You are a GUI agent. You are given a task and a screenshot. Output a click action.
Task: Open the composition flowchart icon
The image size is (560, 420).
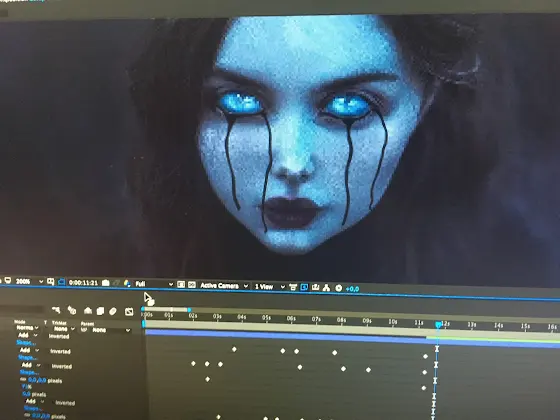[326, 288]
